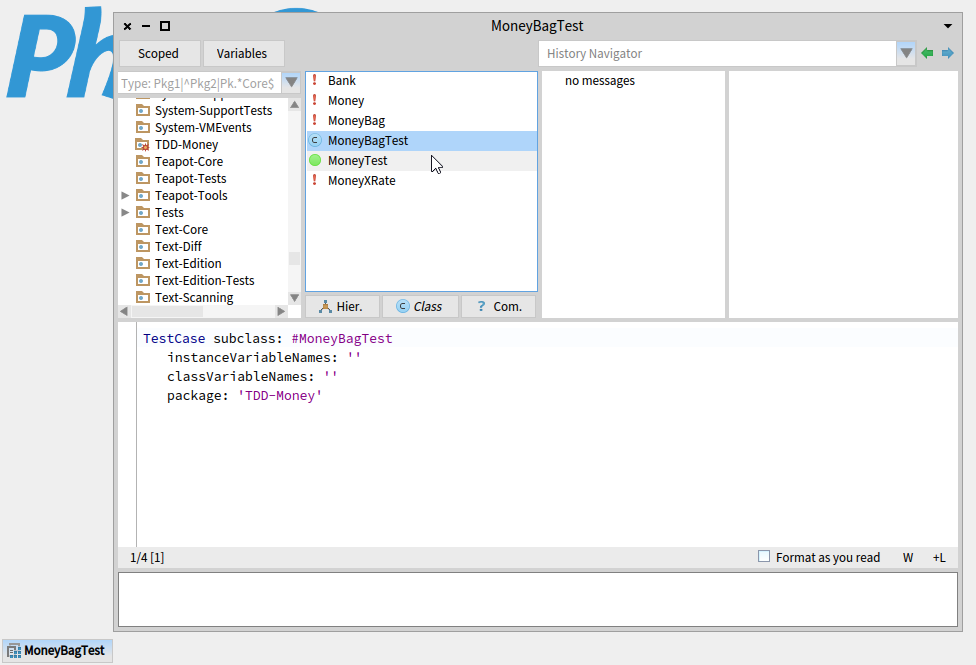Viewport: 976px width, 665px height.
Task: Click the red warning icon beside Money
Action: [315, 100]
